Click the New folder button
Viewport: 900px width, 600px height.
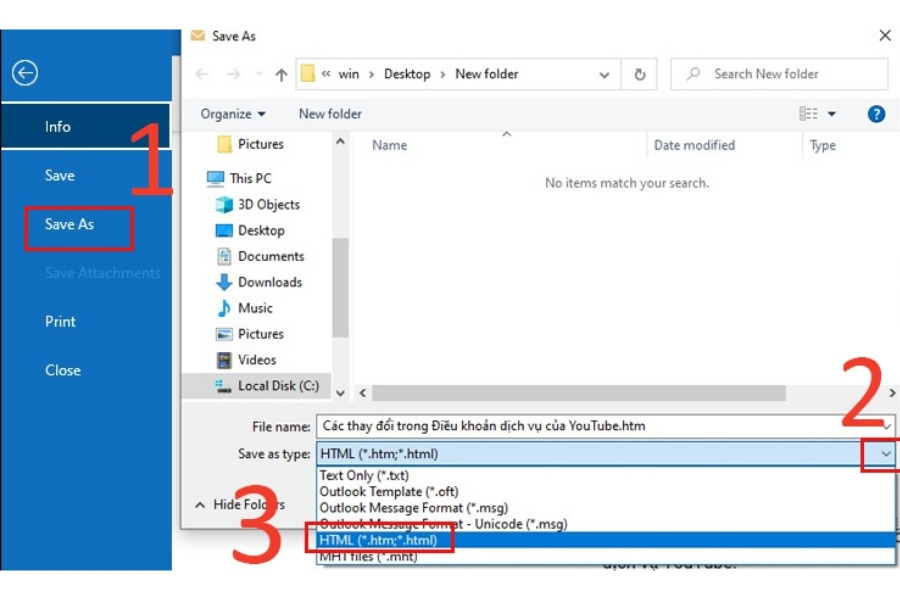pyautogui.click(x=330, y=114)
